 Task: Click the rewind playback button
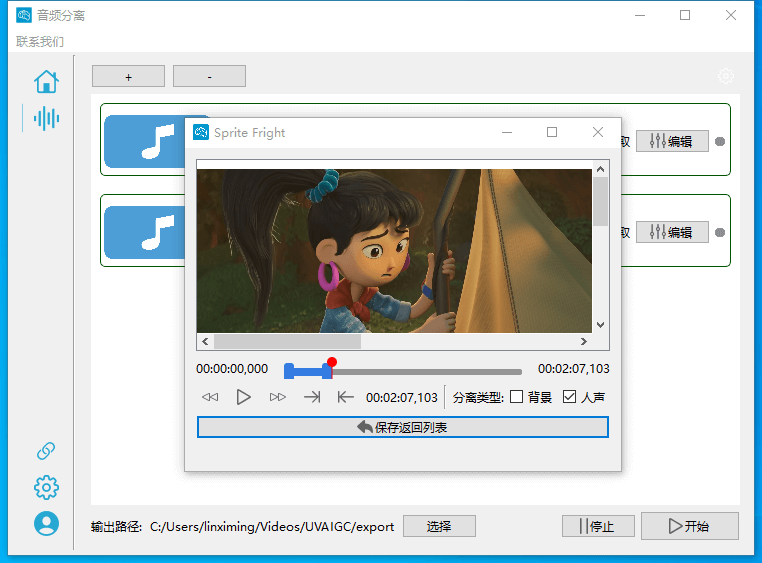pyautogui.click(x=210, y=397)
